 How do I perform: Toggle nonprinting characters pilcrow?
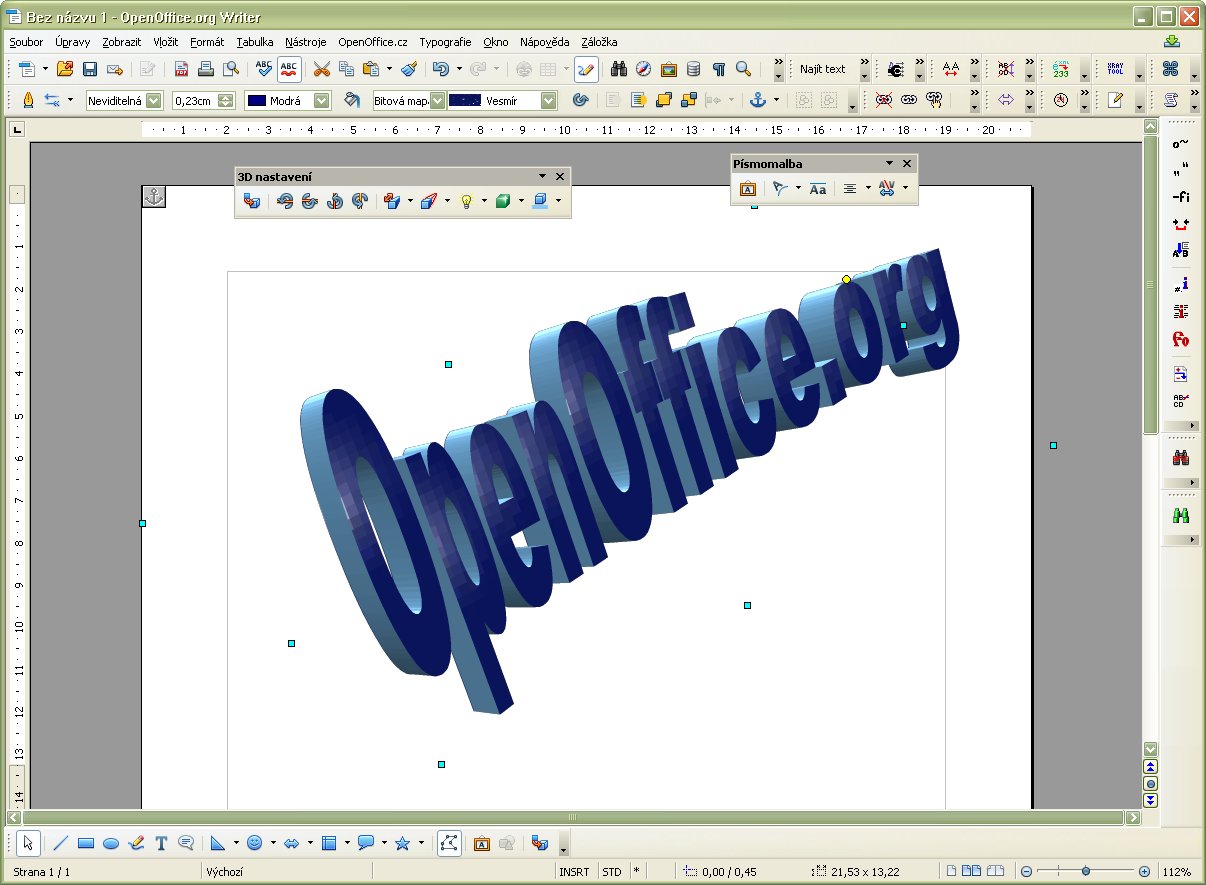pos(718,69)
